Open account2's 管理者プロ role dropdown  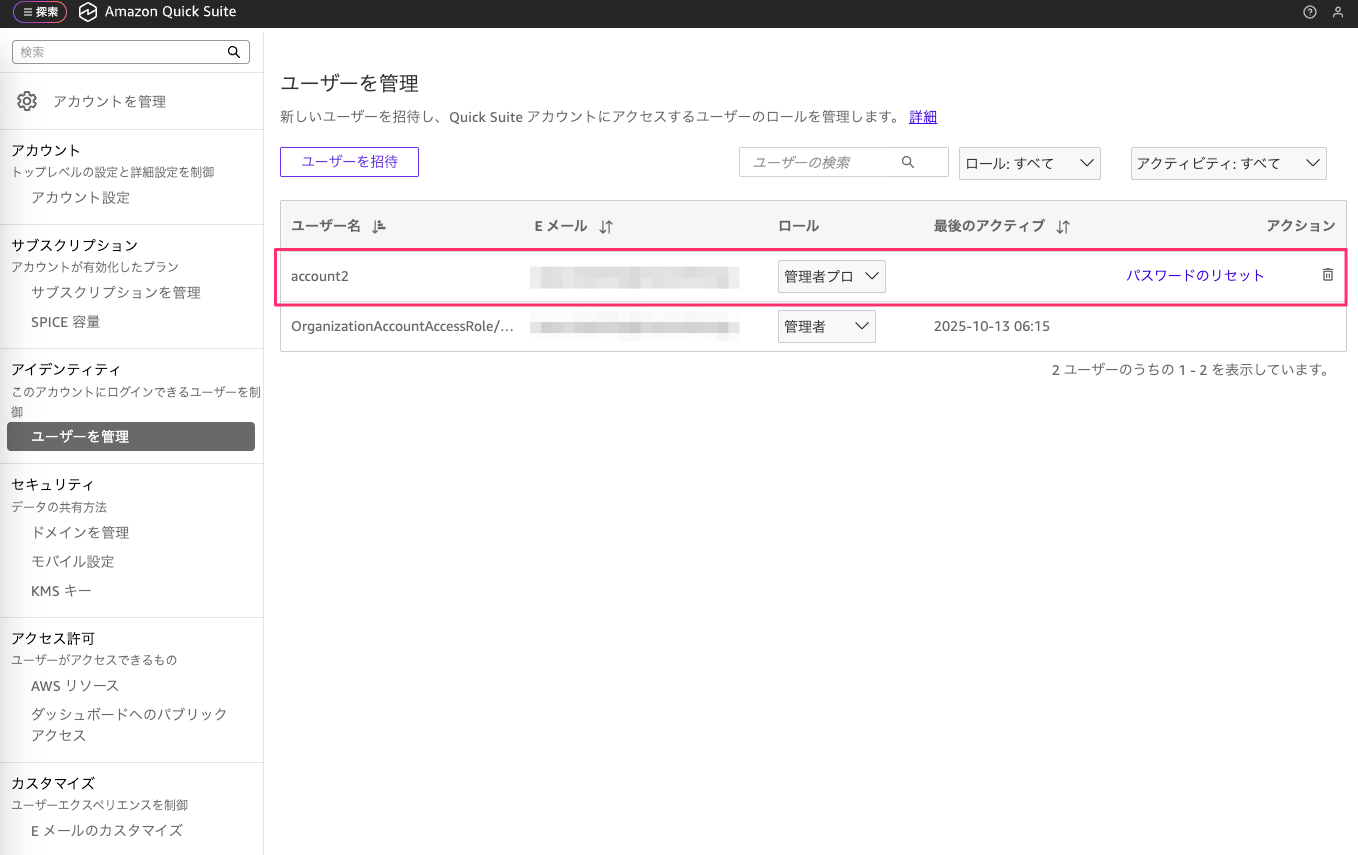point(831,276)
